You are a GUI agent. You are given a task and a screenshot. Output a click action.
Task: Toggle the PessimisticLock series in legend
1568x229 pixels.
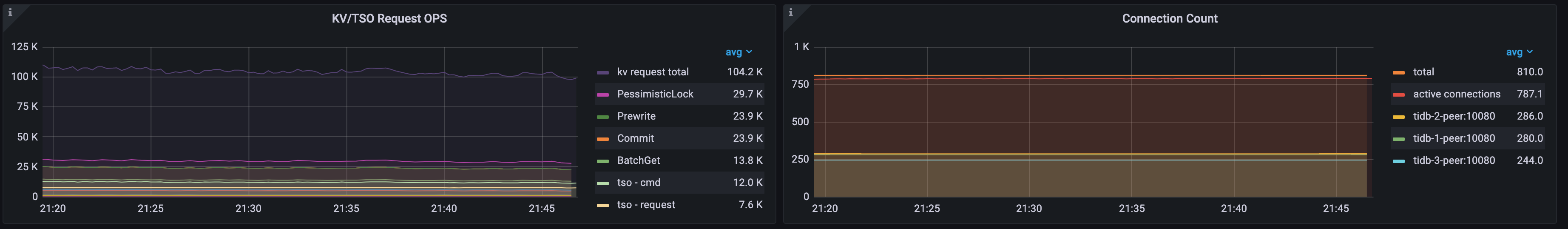(654, 94)
